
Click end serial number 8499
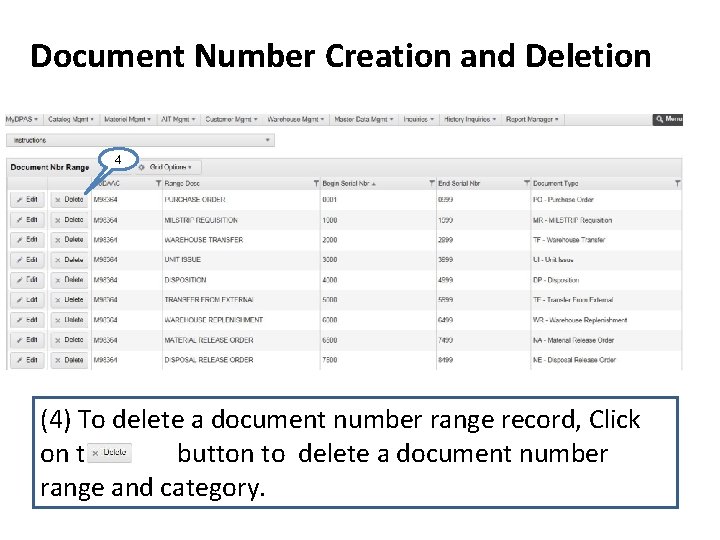point(445,360)
